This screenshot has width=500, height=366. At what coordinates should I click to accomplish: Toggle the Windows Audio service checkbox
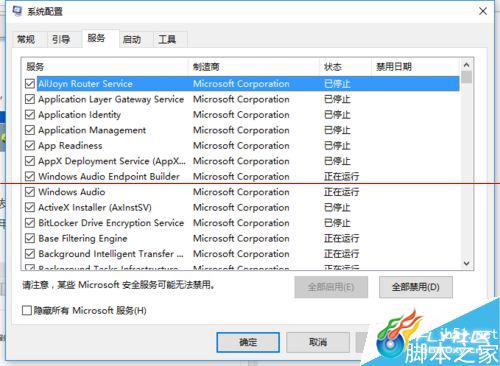click(30, 192)
